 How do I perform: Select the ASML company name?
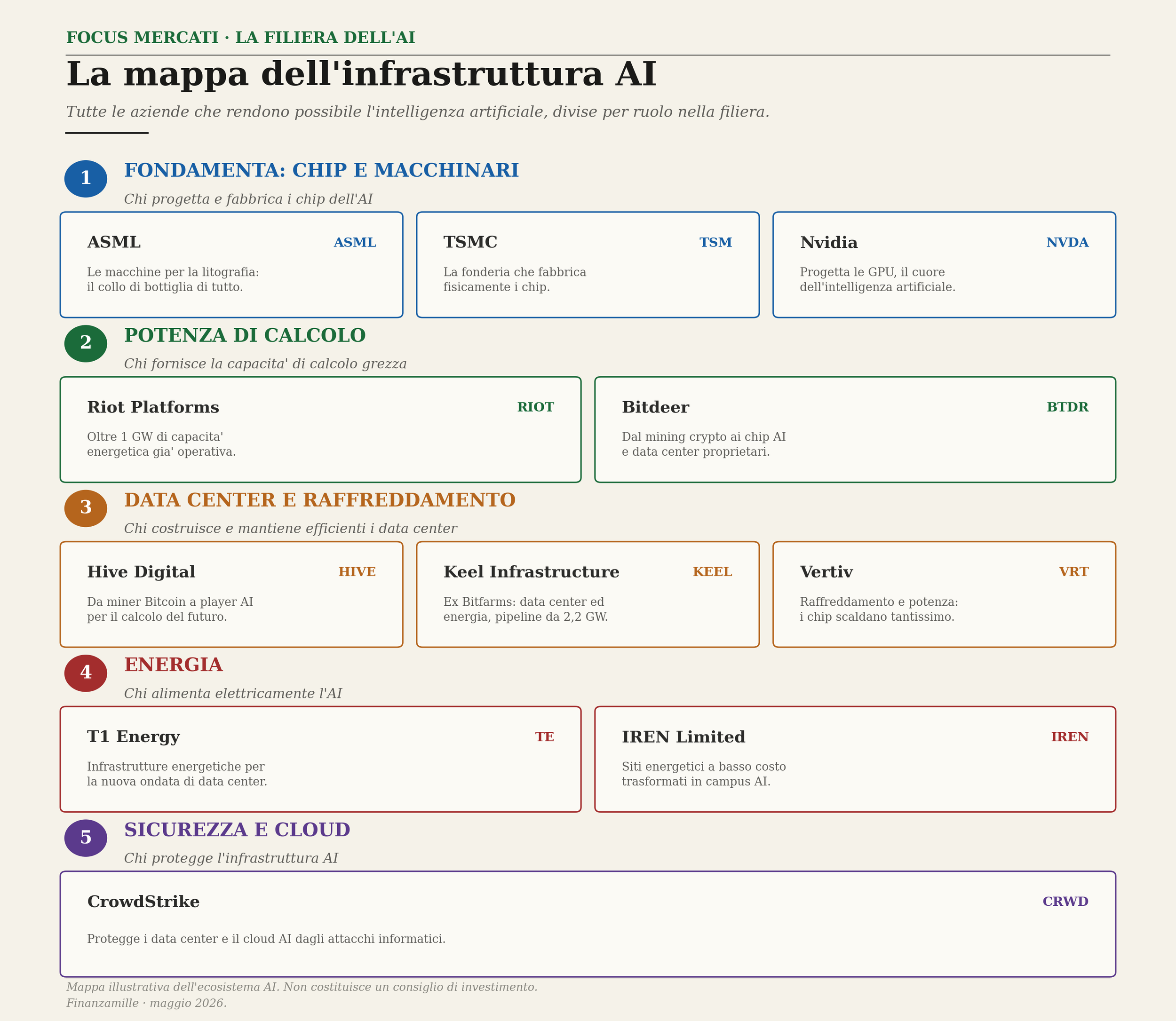113,243
